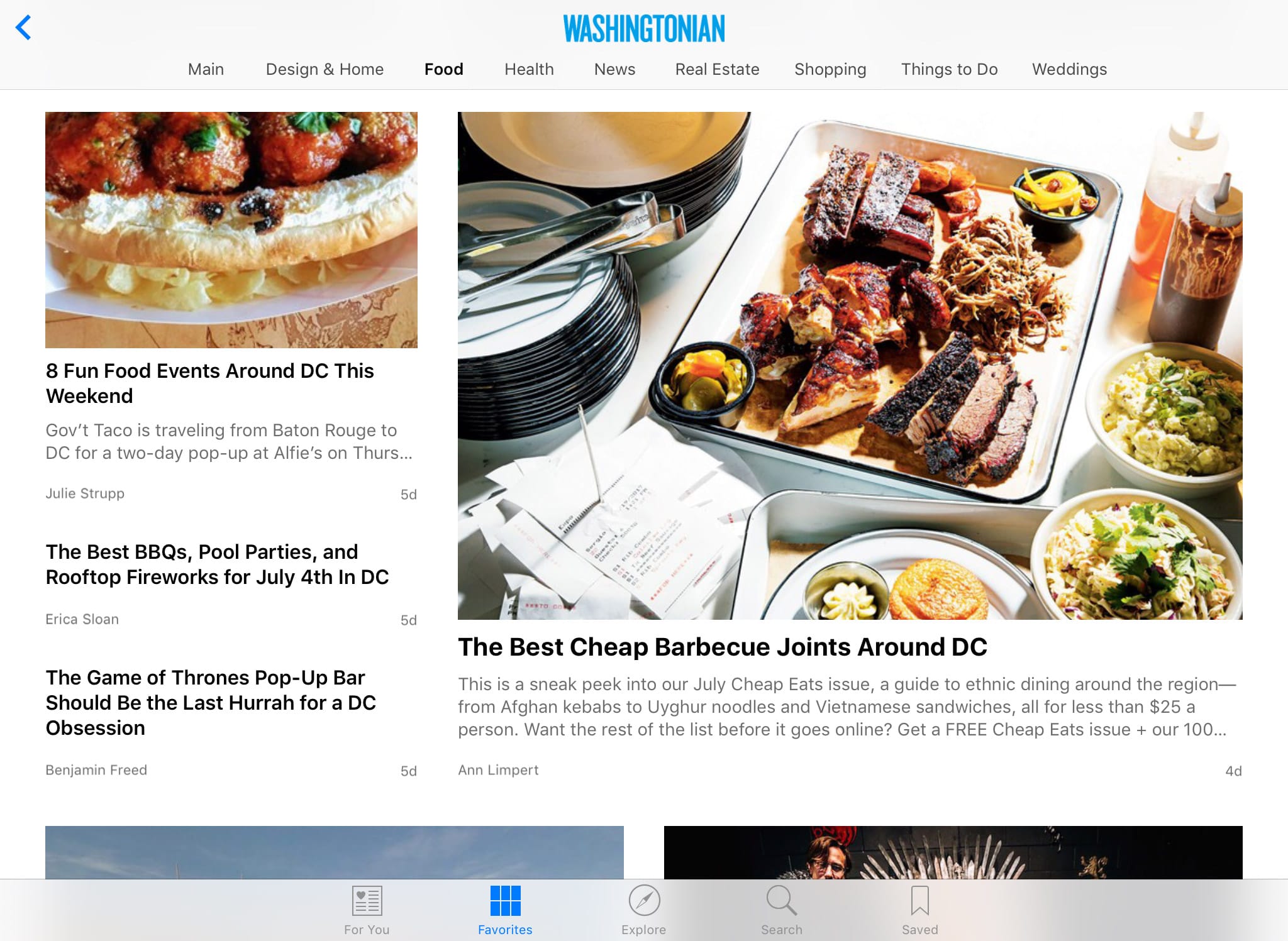Open the Game of Thrones Pop-Up Bar article

tap(211, 703)
